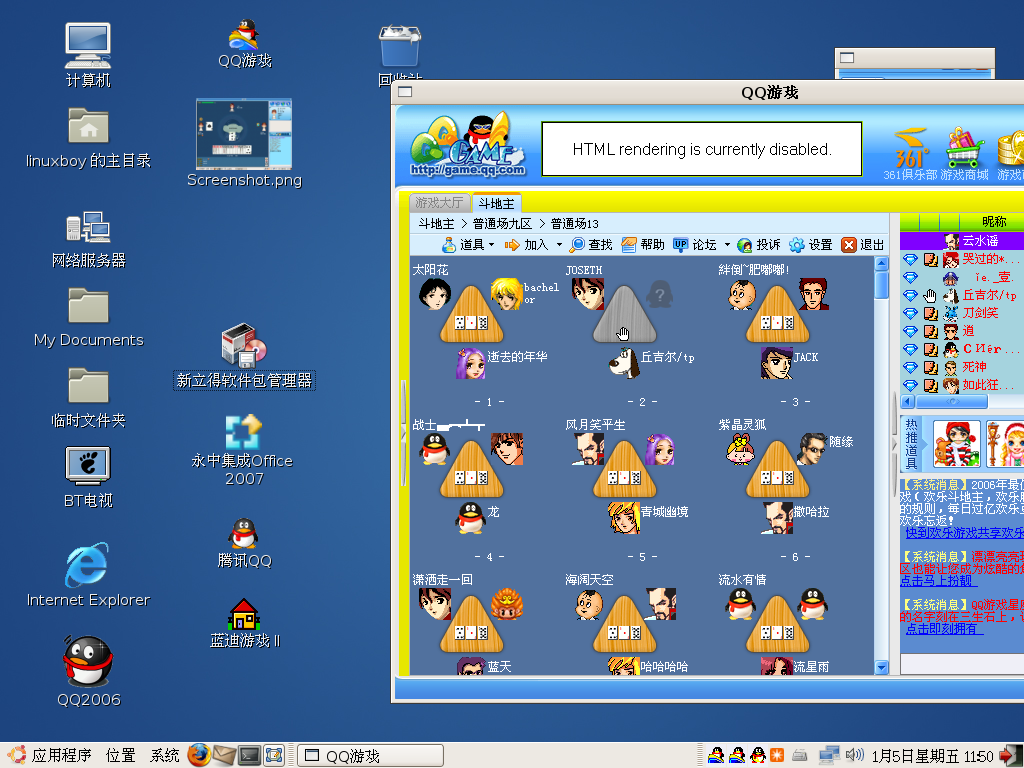Click the 加入 toolbar button
Viewport: 1024px width, 768px height.
pyautogui.click(x=527, y=245)
